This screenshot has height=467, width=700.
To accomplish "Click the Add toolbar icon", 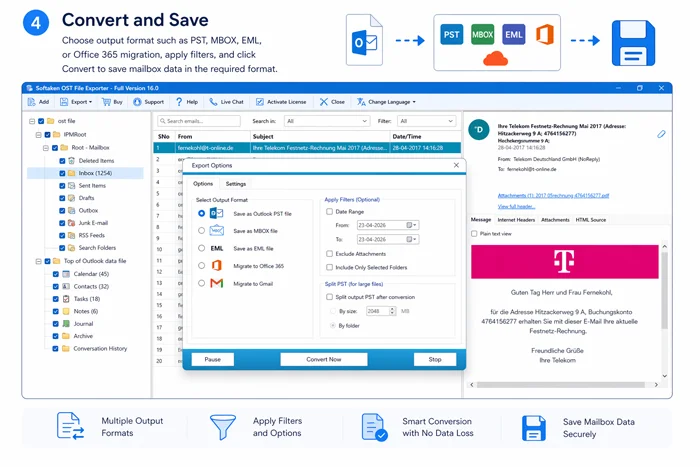I will pos(32,102).
